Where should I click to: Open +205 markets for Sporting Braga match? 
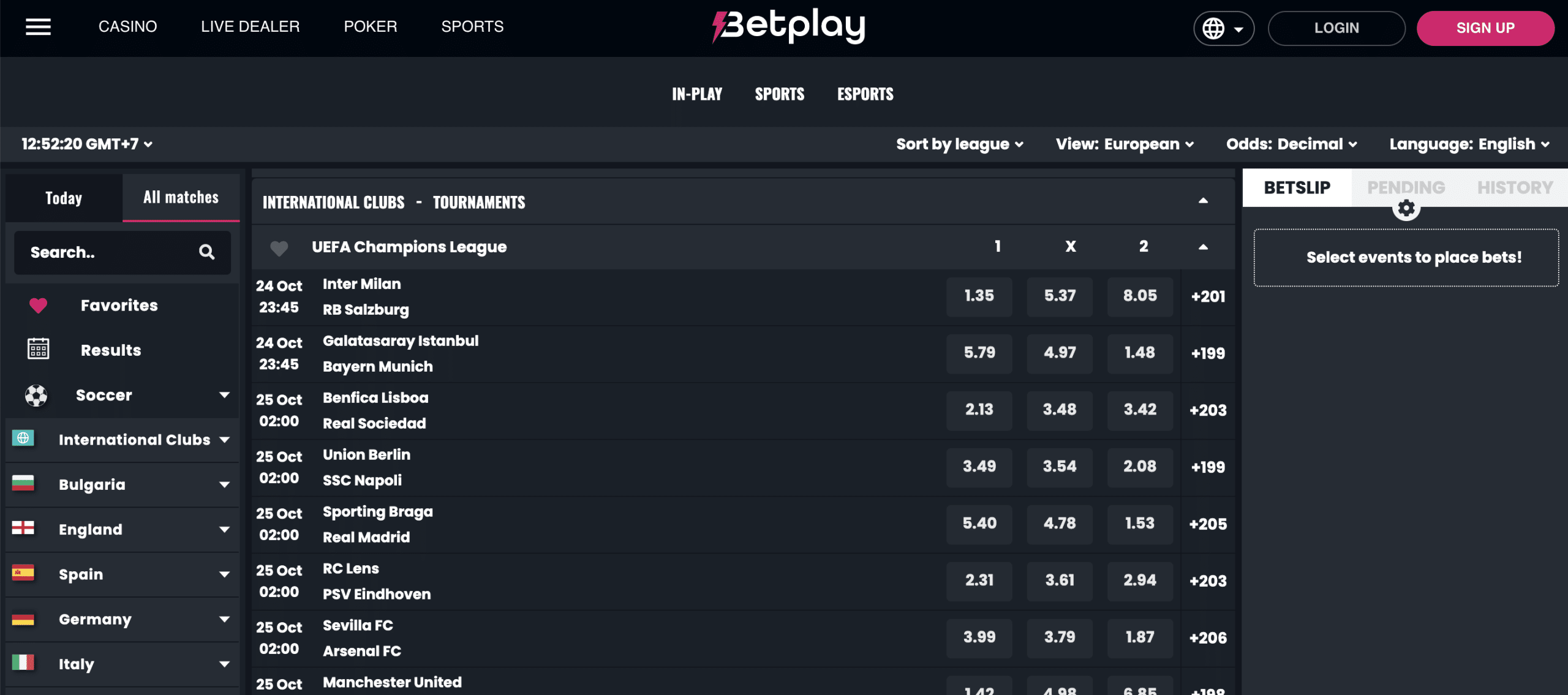[1208, 524]
